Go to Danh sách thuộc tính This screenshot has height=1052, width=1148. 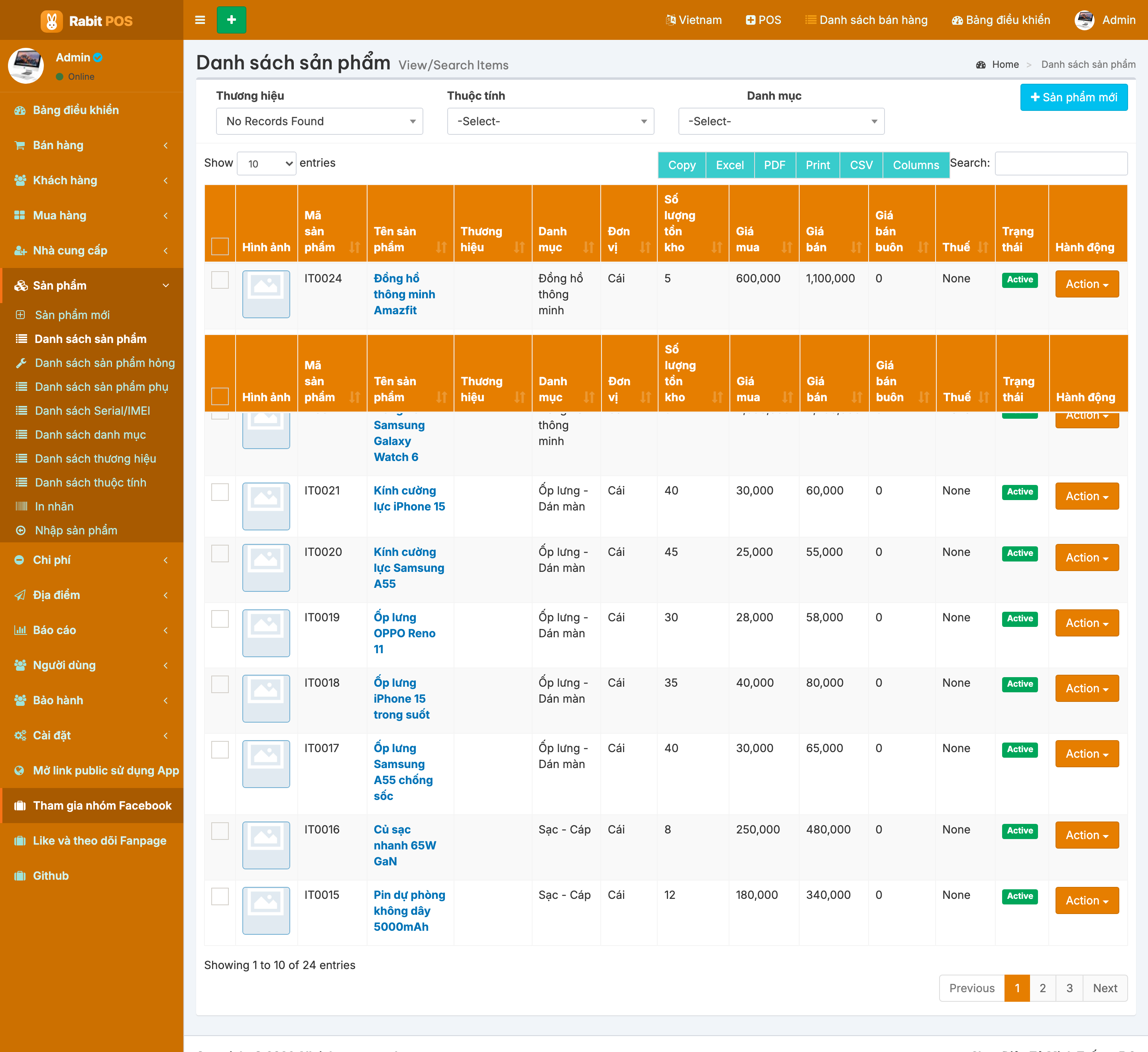click(90, 483)
